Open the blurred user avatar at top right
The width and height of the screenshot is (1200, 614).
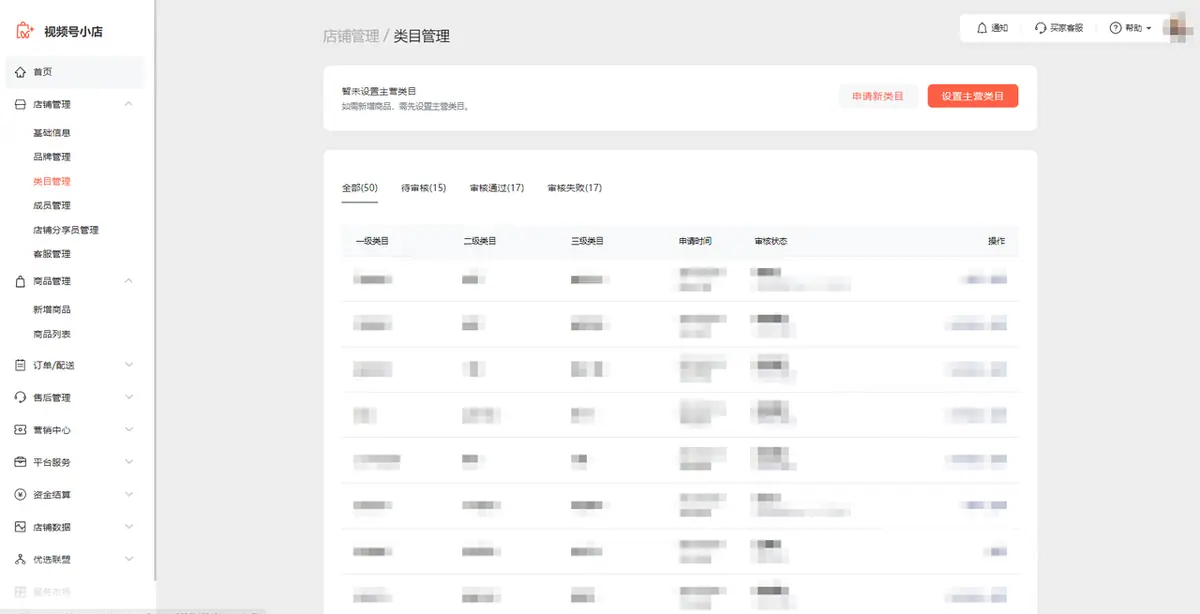(x=1177, y=28)
